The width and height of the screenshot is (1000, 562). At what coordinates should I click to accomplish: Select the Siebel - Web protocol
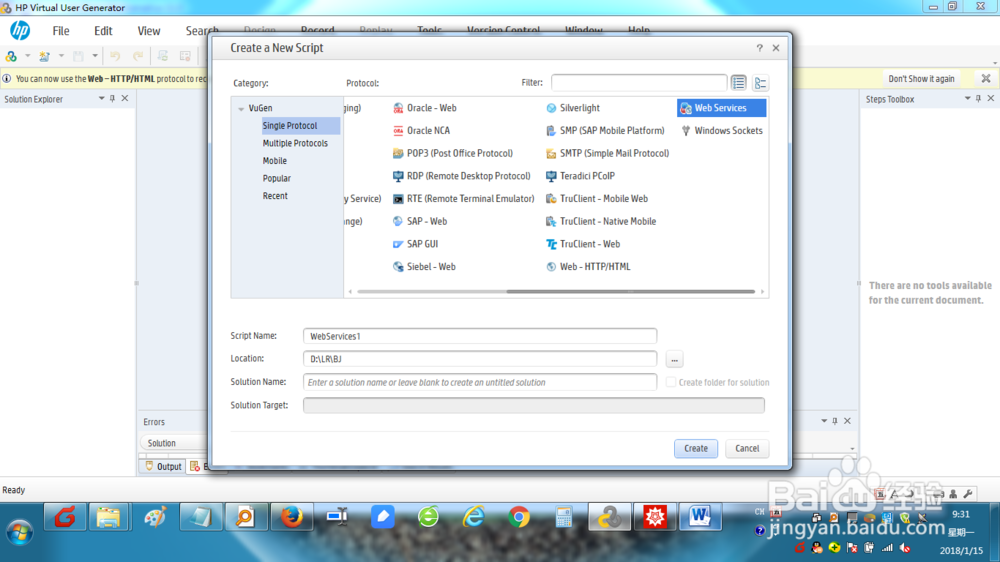tap(424, 267)
